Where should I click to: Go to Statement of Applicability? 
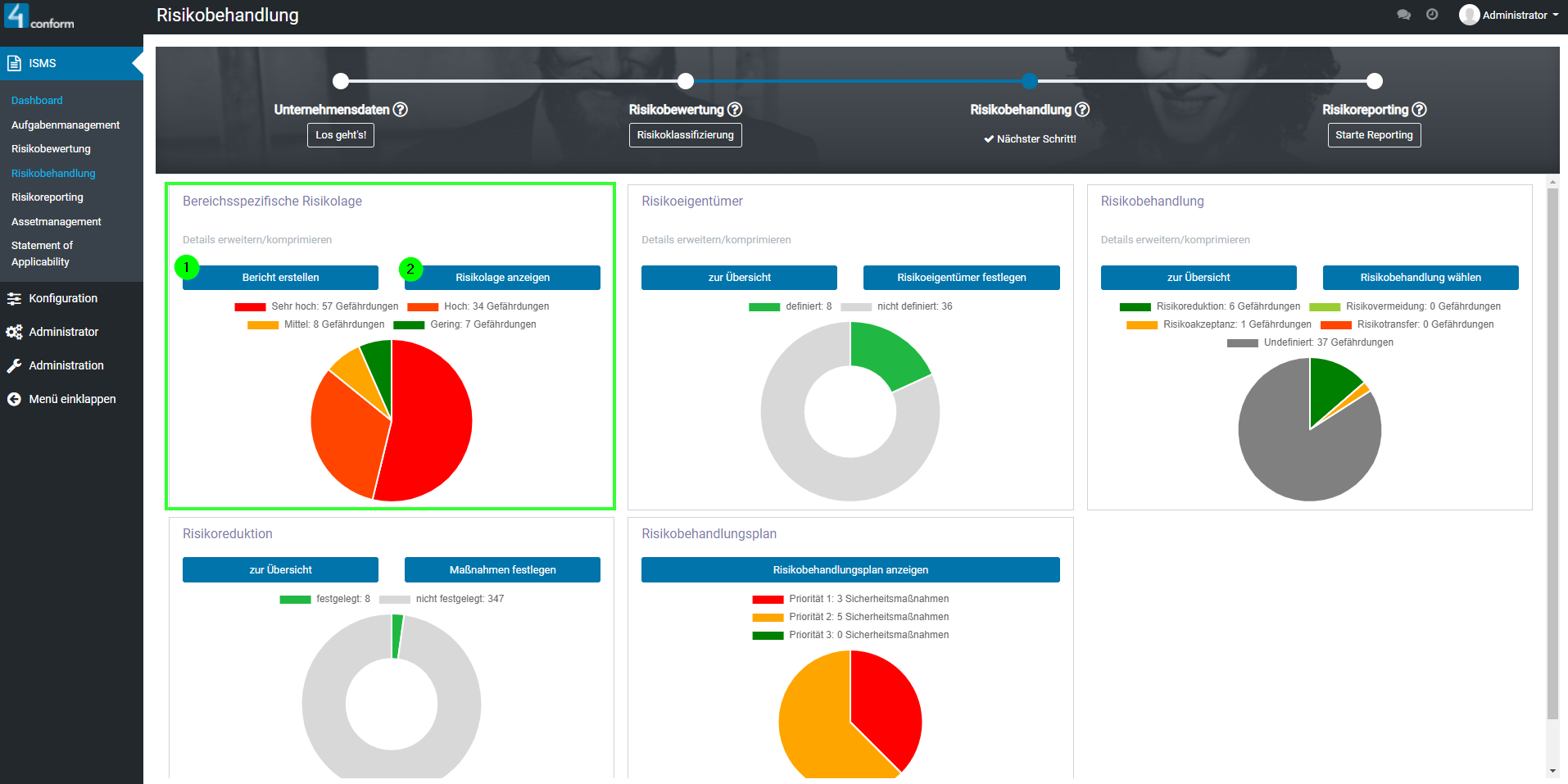tap(42, 254)
